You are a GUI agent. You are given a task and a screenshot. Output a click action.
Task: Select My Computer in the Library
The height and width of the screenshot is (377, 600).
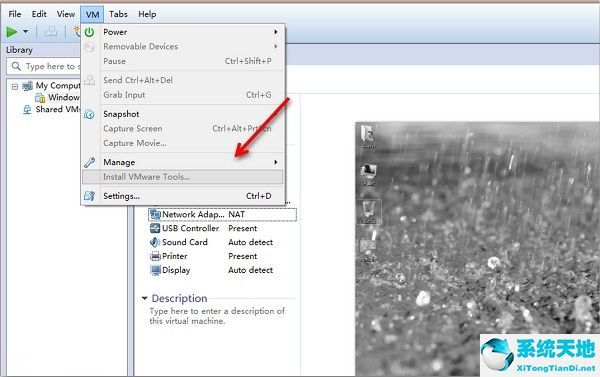(57, 86)
